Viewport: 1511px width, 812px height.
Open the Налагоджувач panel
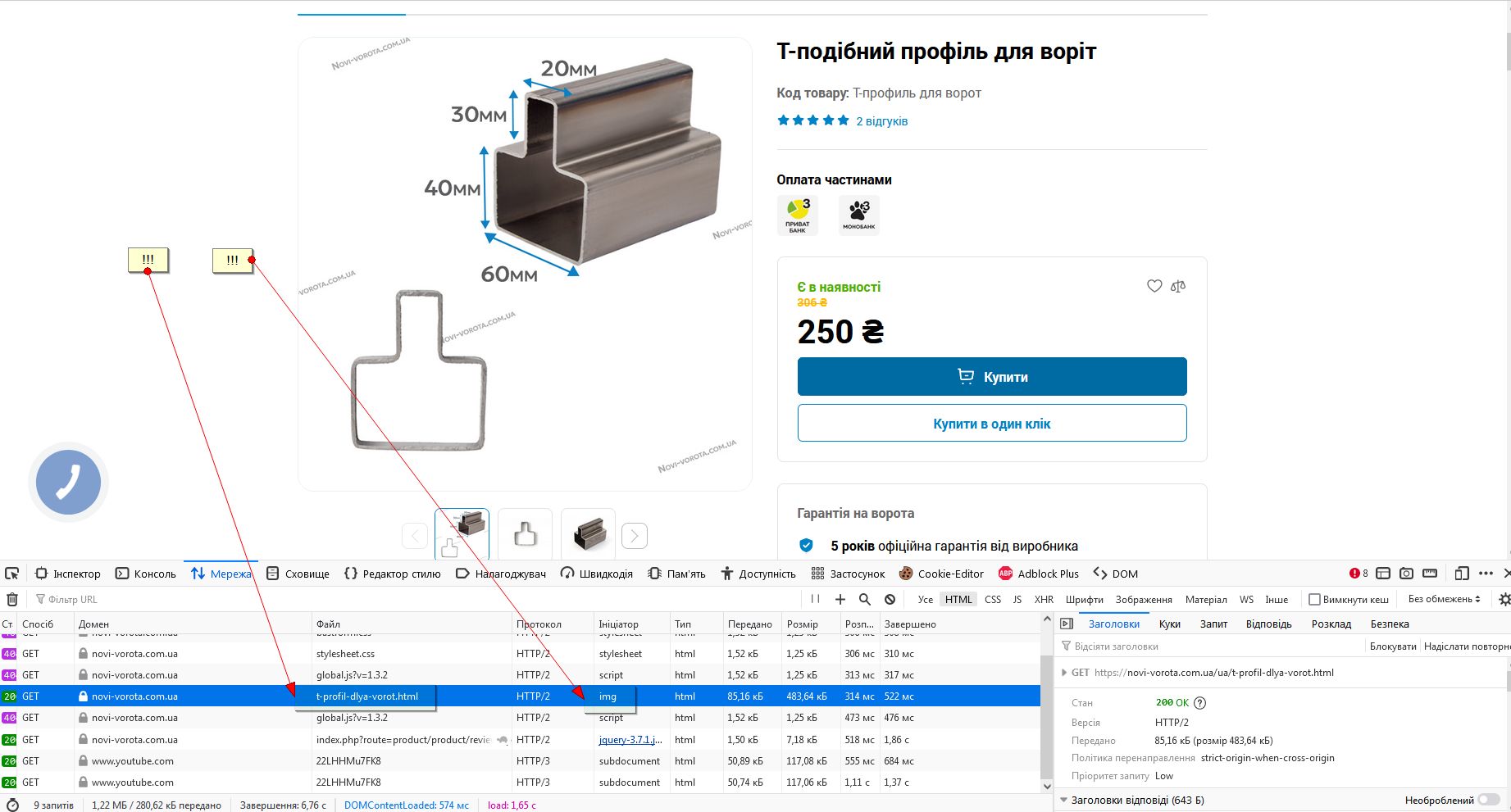tap(501, 574)
